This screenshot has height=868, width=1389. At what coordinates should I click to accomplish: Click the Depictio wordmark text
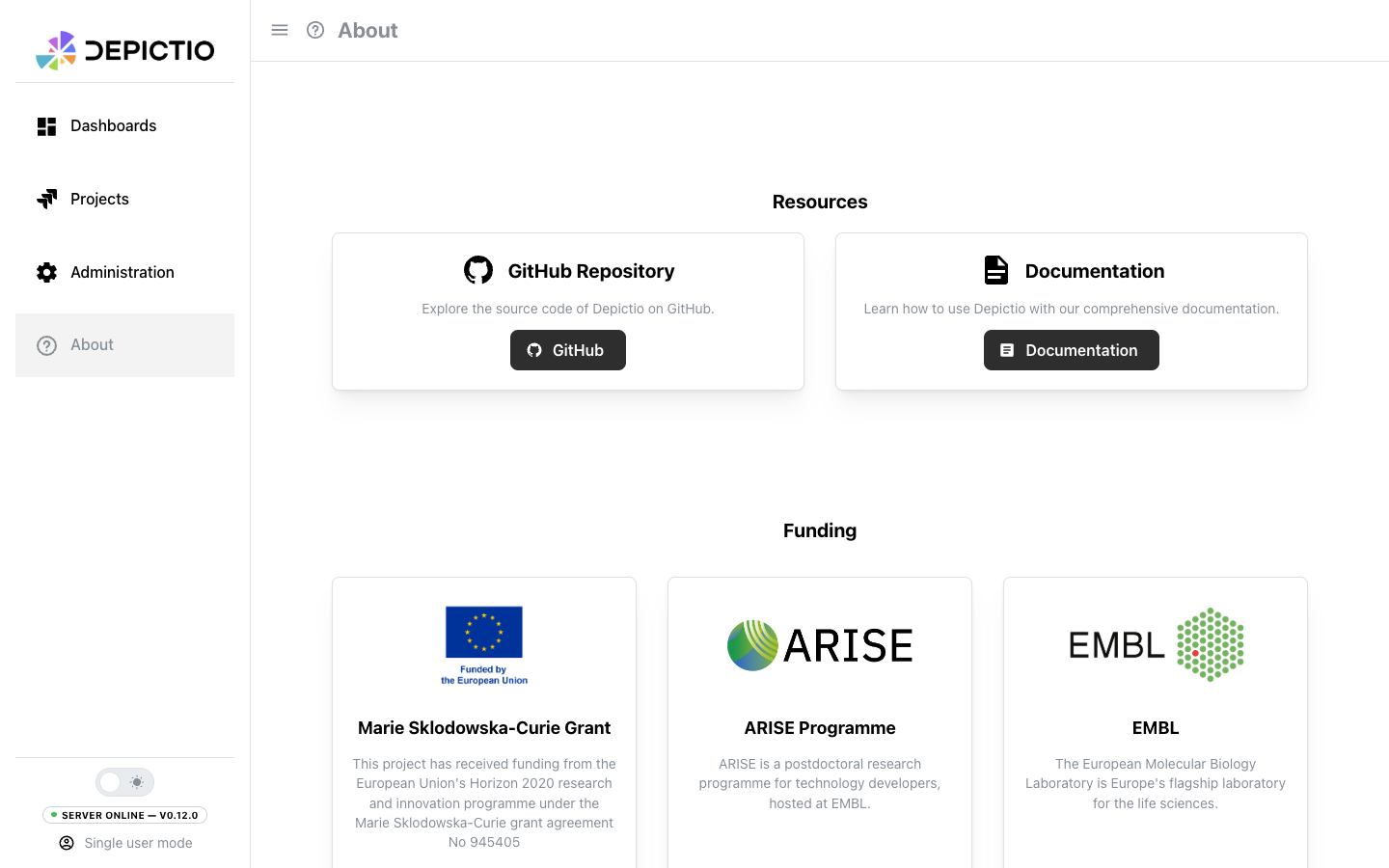tap(150, 50)
